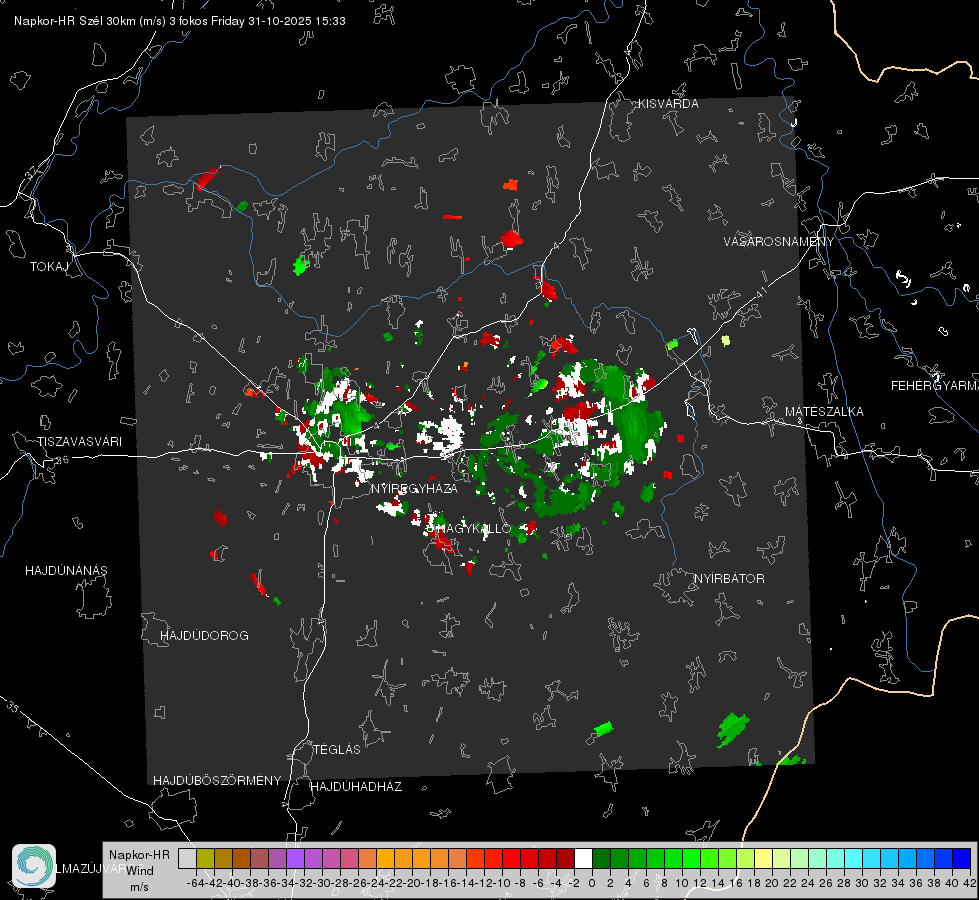The image size is (979, 900).
Task: Click the legend value -64
Action: 195,883
